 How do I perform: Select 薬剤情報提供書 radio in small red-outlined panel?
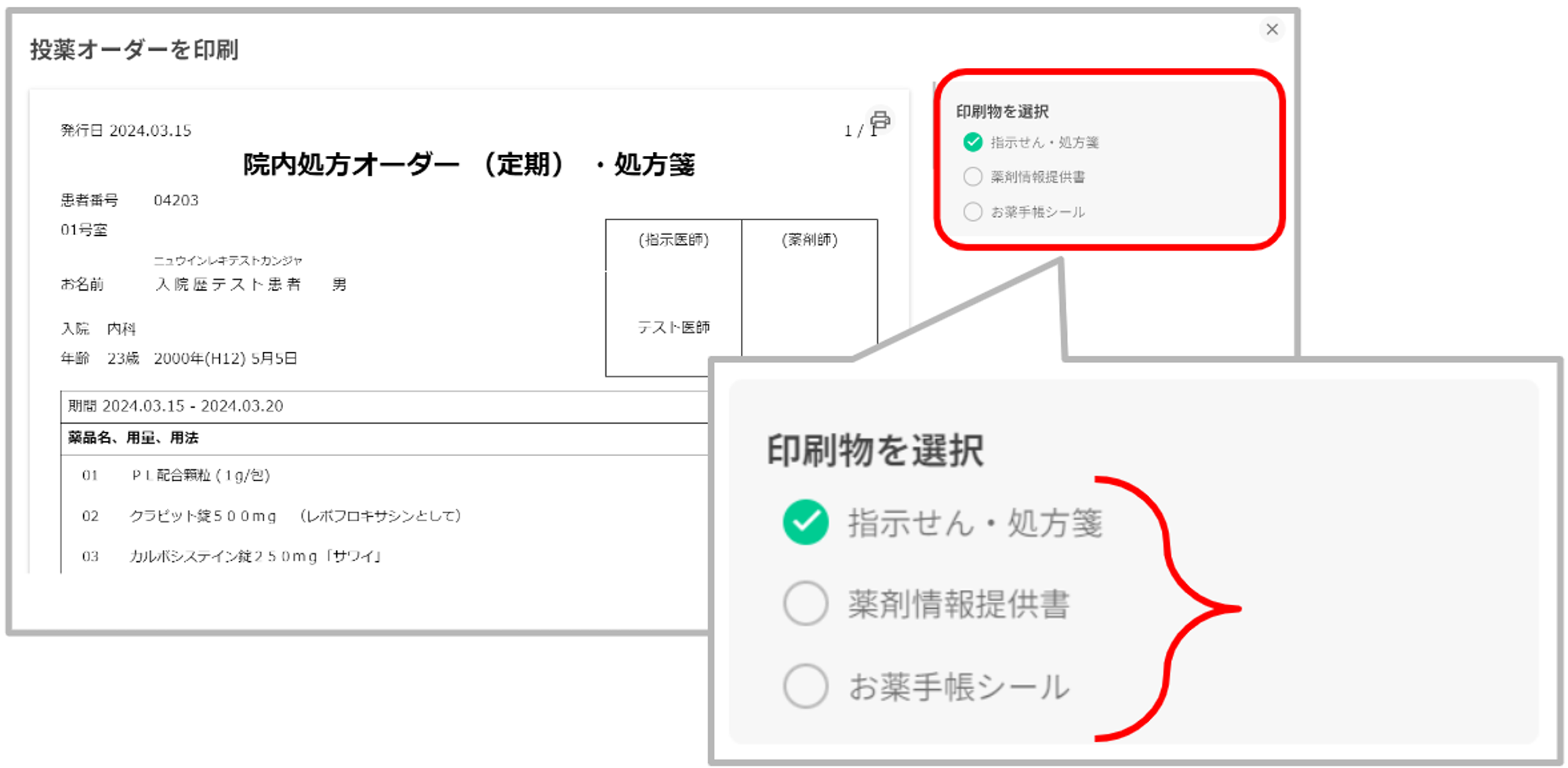click(x=973, y=176)
